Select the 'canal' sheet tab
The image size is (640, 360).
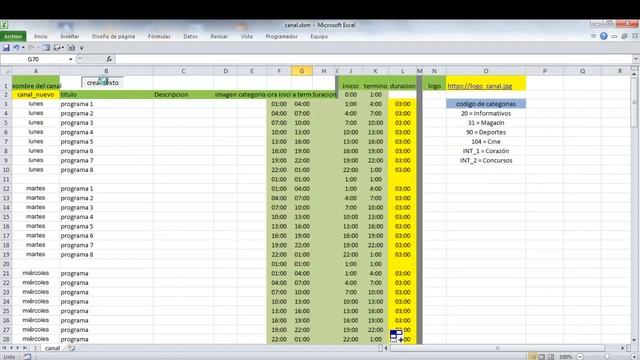(52, 348)
